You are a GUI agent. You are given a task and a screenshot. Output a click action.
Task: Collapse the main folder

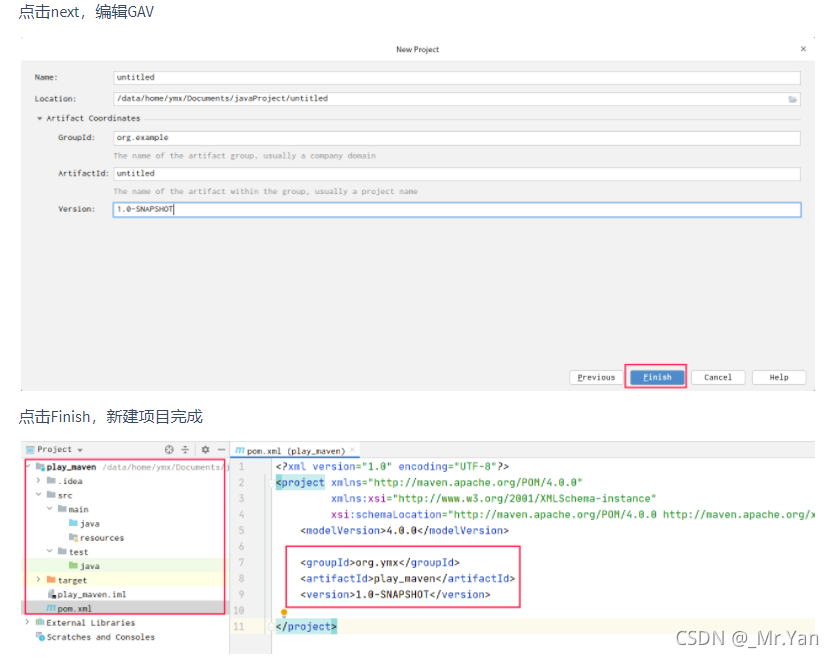click(49, 509)
